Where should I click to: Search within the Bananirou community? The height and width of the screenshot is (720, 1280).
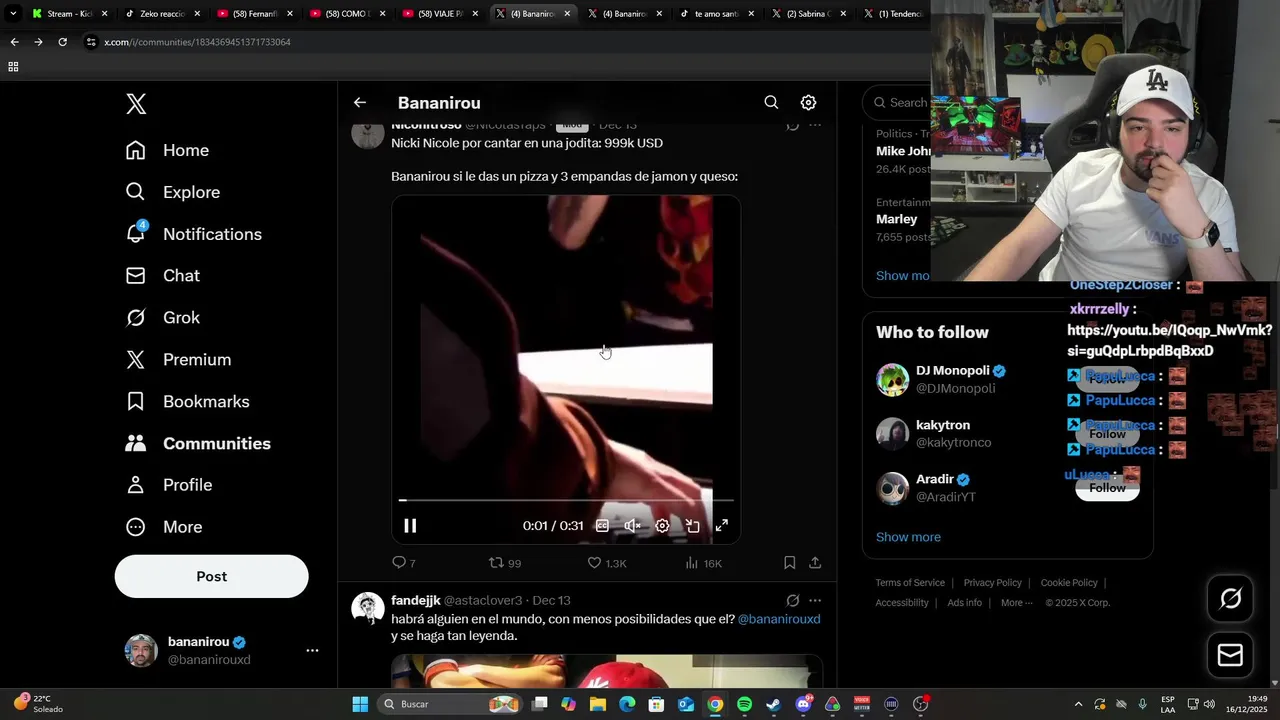pos(771,102)
